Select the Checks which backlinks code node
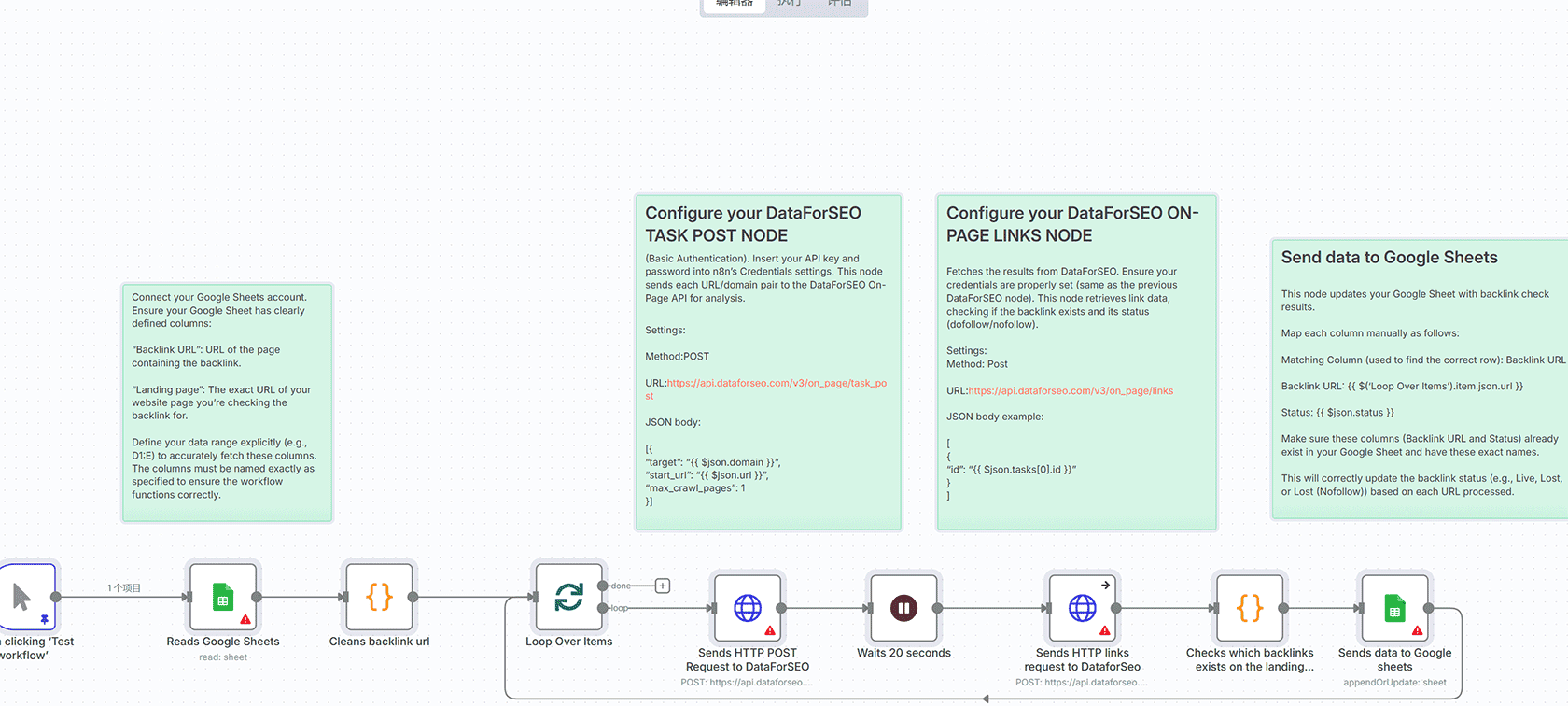 click(x=1250, y=608)
